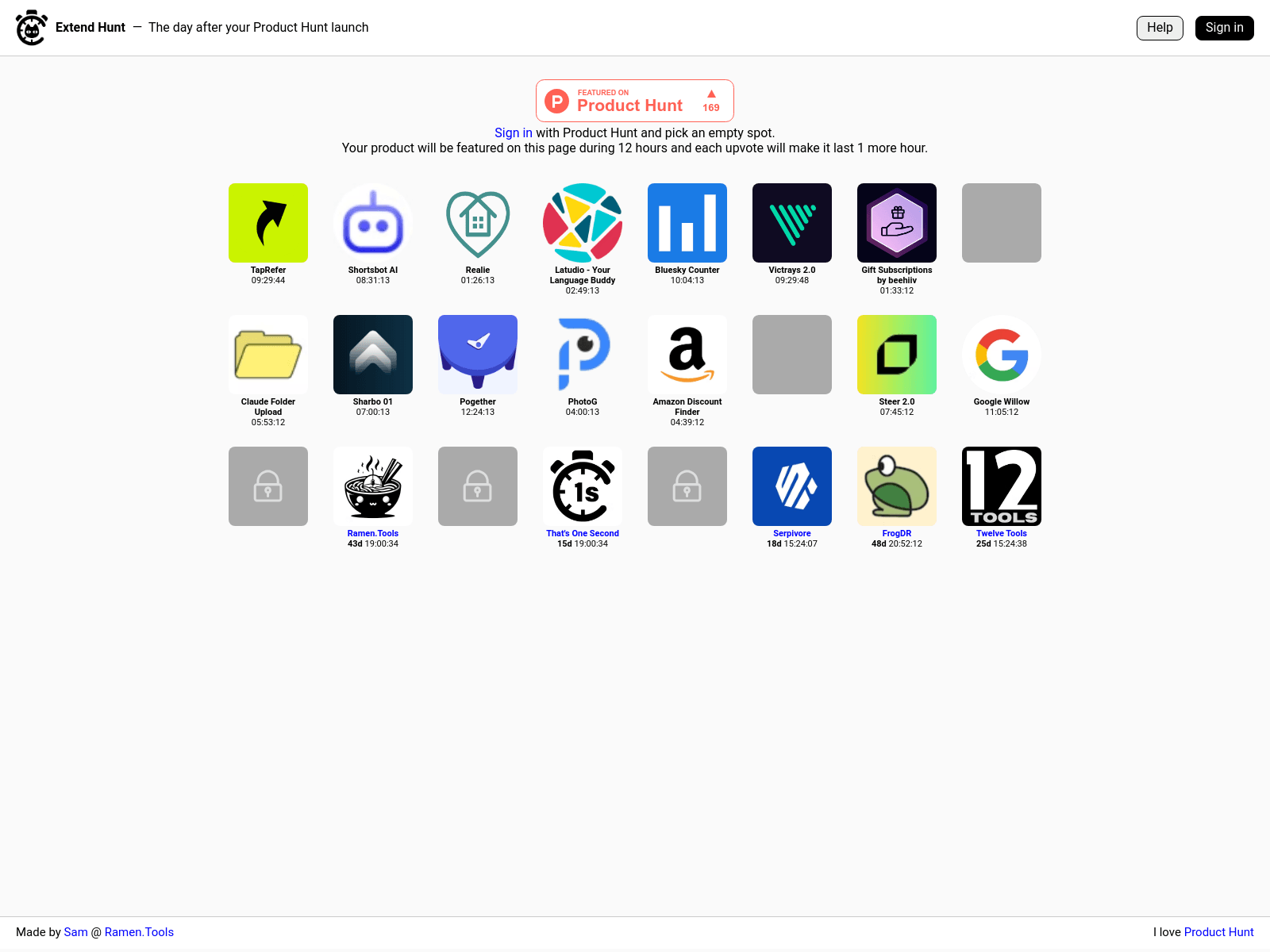1270x952 pixels.
Task: Click a locked empty slot placeholder
Action: (x=267, y=486)
